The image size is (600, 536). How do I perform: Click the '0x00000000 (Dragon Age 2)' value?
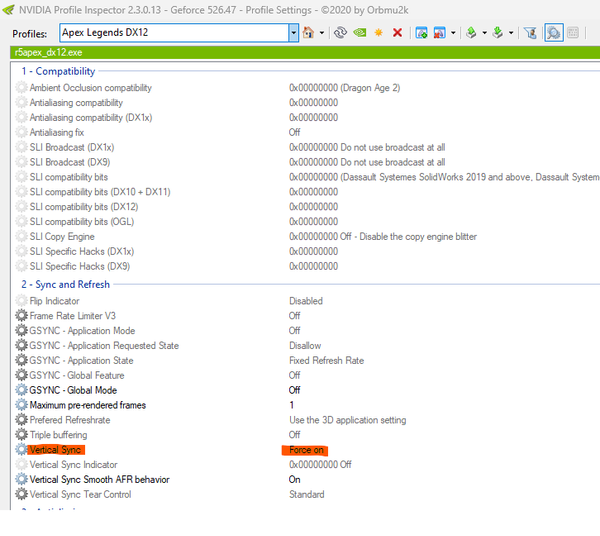point(344,88)
